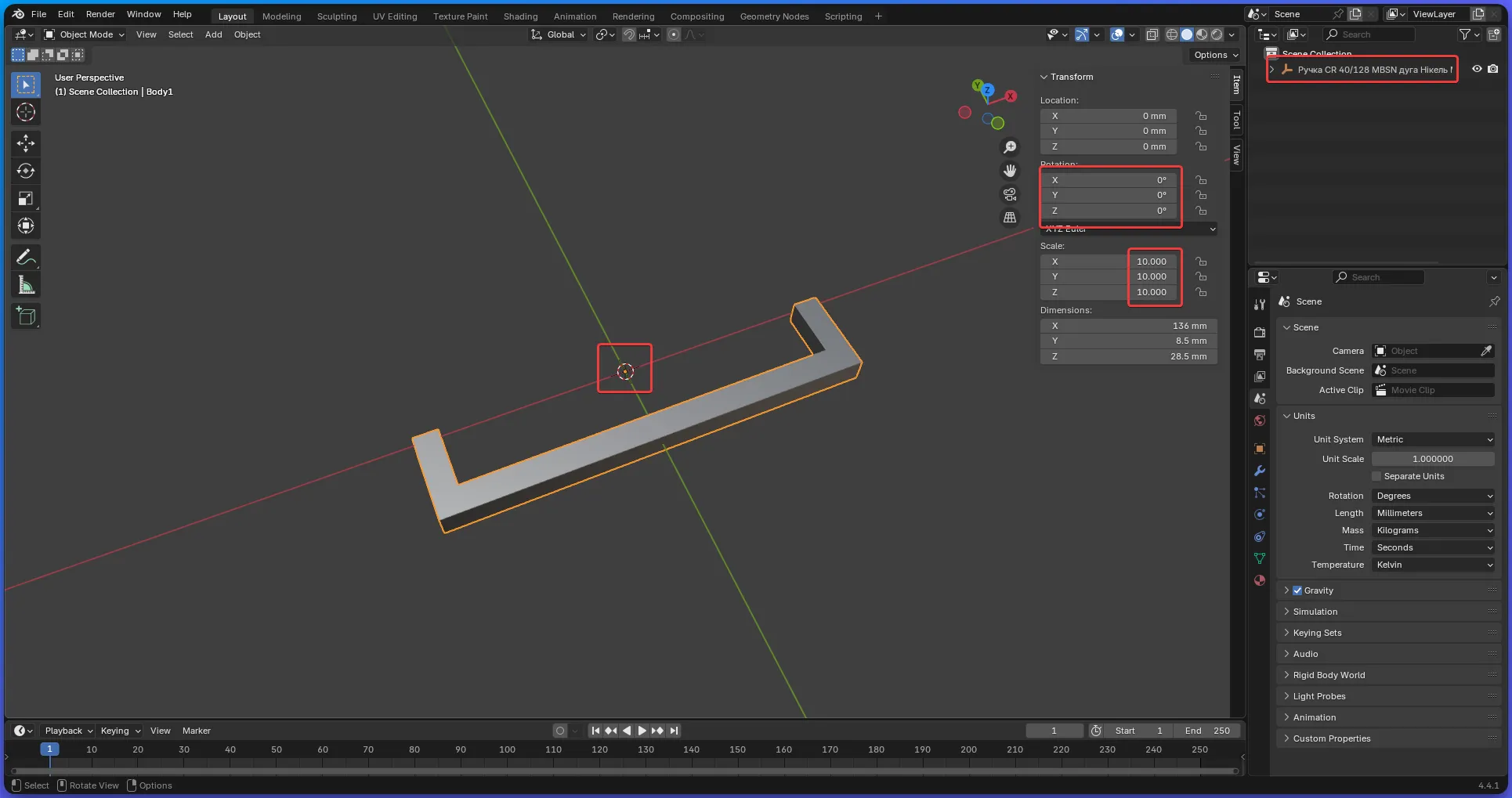Click the End frame 250 field
The image size is (1512, 798).
(1207, 731)
